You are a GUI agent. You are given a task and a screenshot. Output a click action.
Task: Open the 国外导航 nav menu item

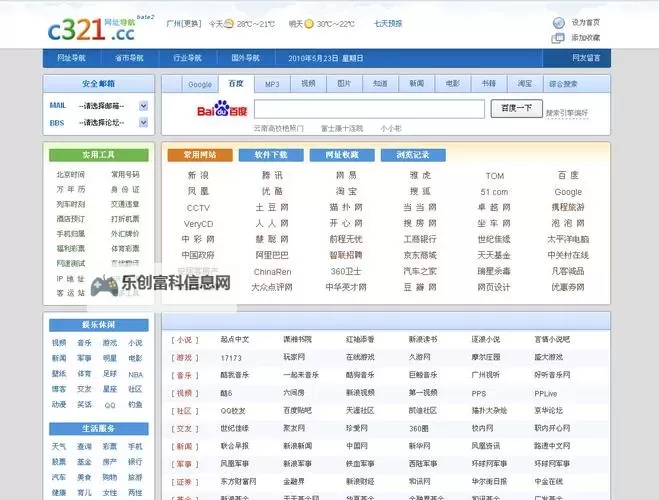245,58
